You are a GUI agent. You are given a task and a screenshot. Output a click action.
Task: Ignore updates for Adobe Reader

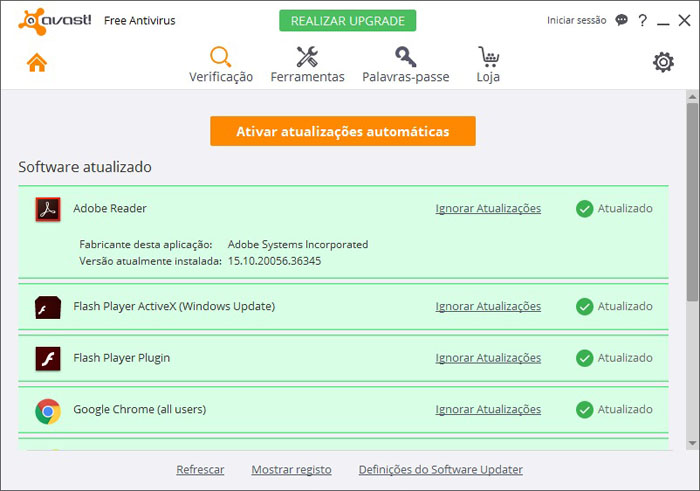488,208
